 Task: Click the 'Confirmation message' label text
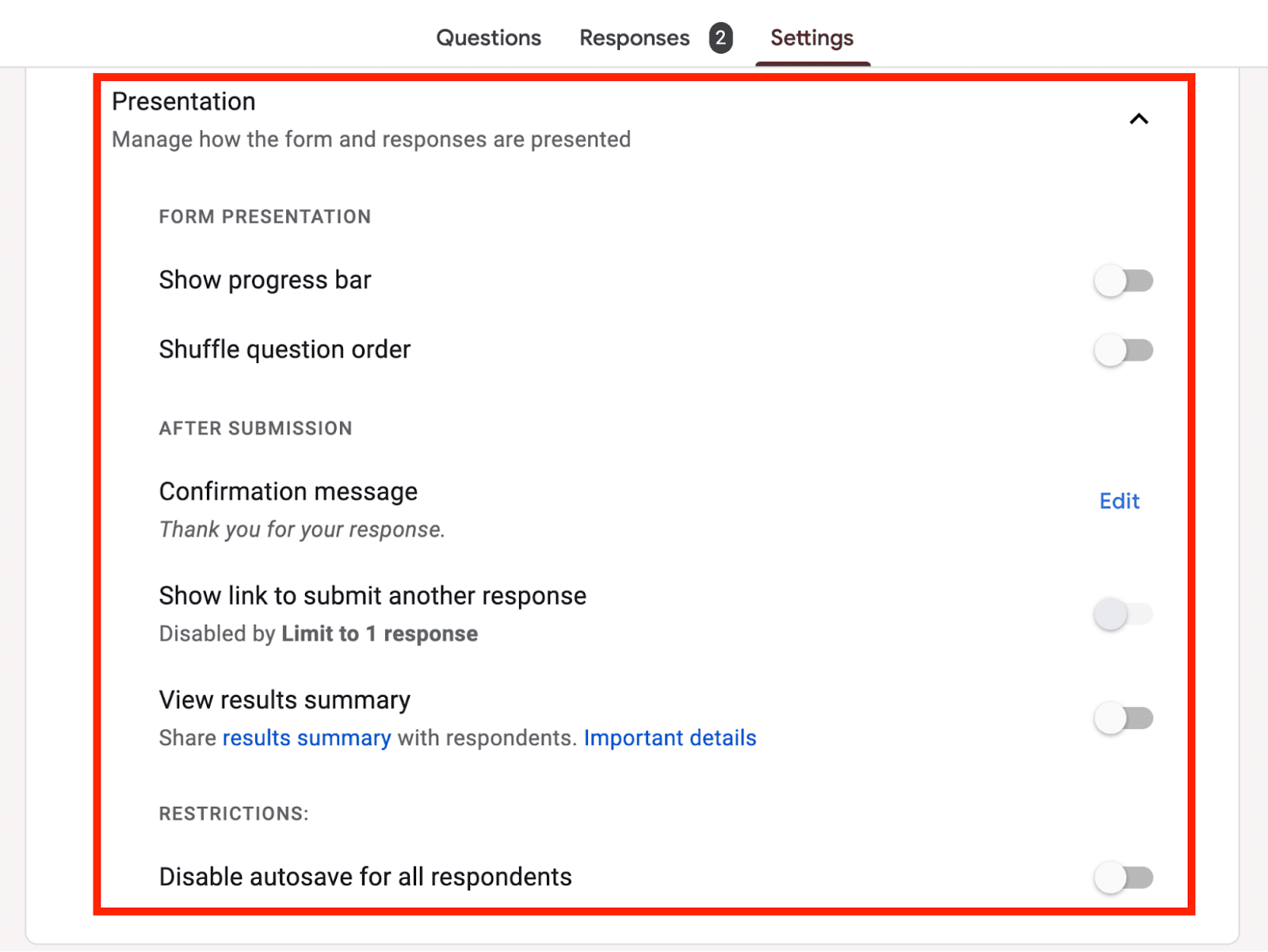pos(288,491)
